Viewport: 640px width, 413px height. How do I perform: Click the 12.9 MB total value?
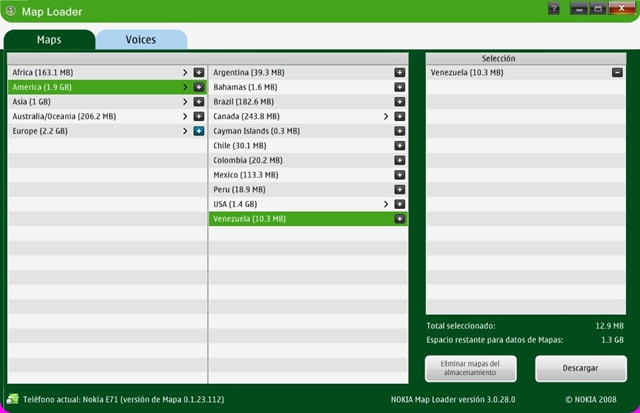[609, 326]
